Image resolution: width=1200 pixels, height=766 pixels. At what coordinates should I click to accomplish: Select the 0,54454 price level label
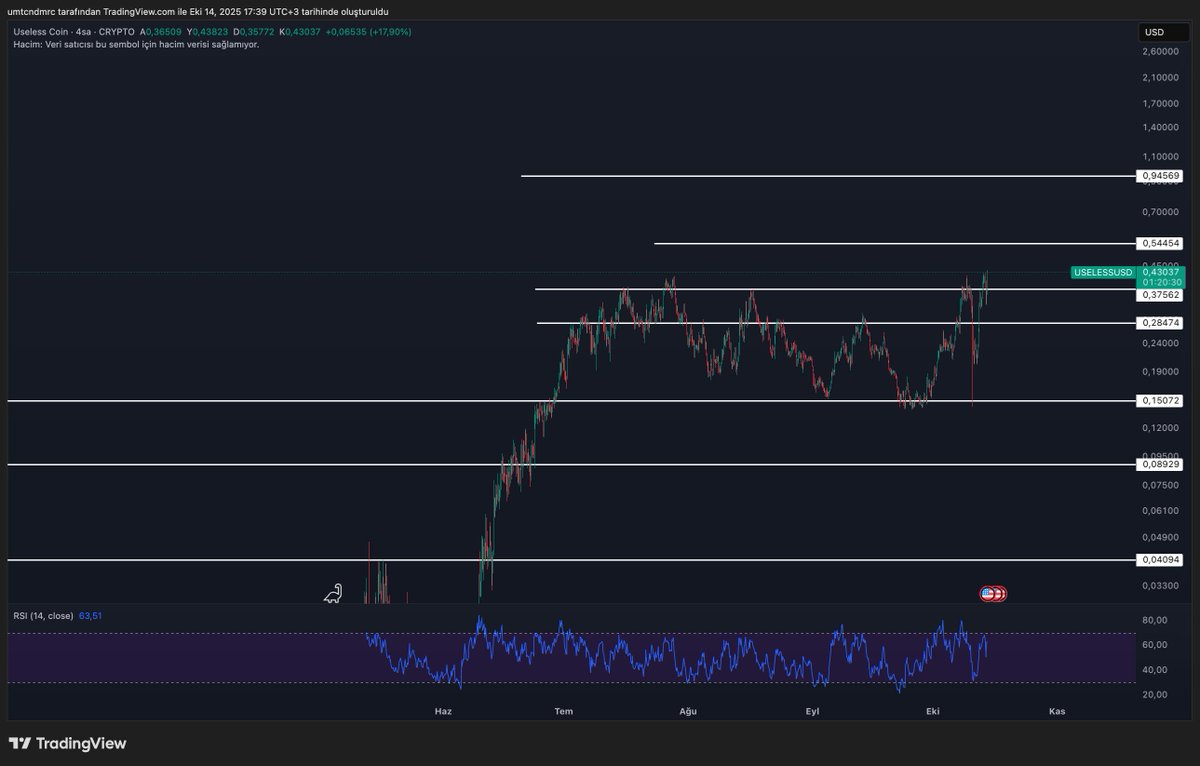click(1160, 243)
